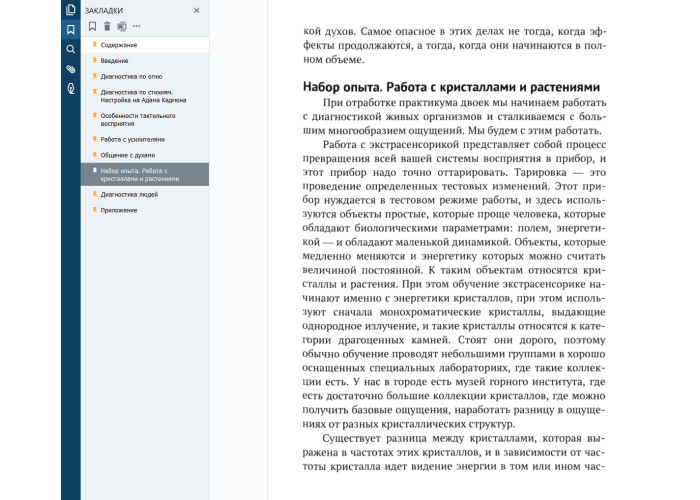Open the Attachments paperclip icon
Viewport: 700px width, 500px height.
[x=70, y=69]
